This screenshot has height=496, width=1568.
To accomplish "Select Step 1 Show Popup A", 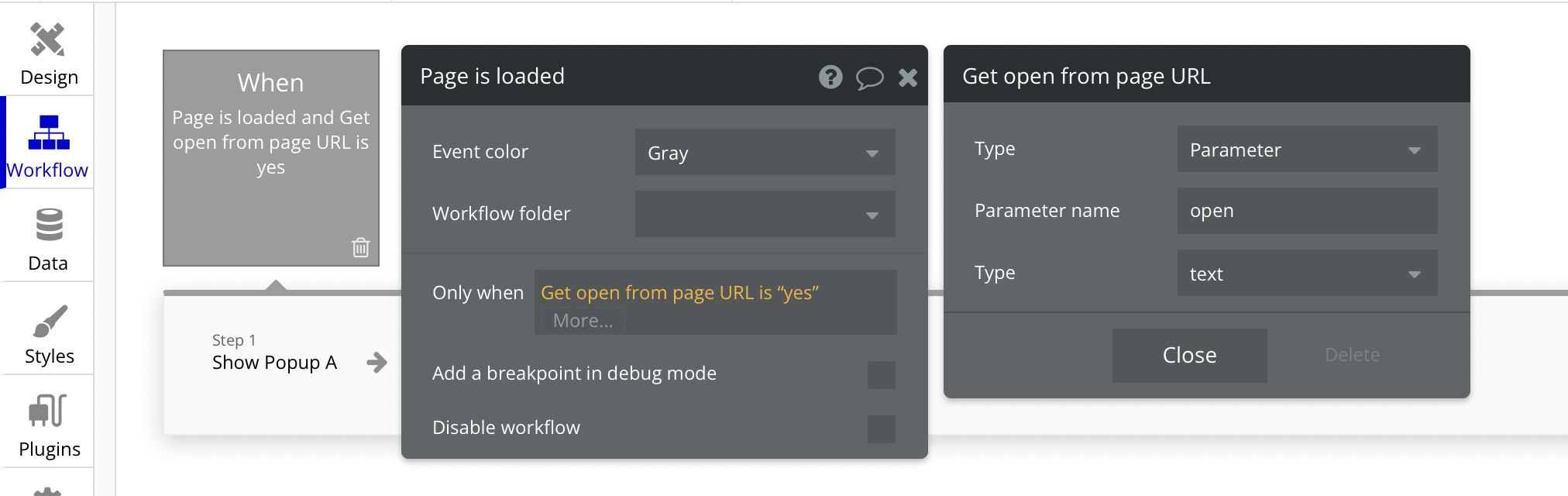I will click(x=275, y=352).
